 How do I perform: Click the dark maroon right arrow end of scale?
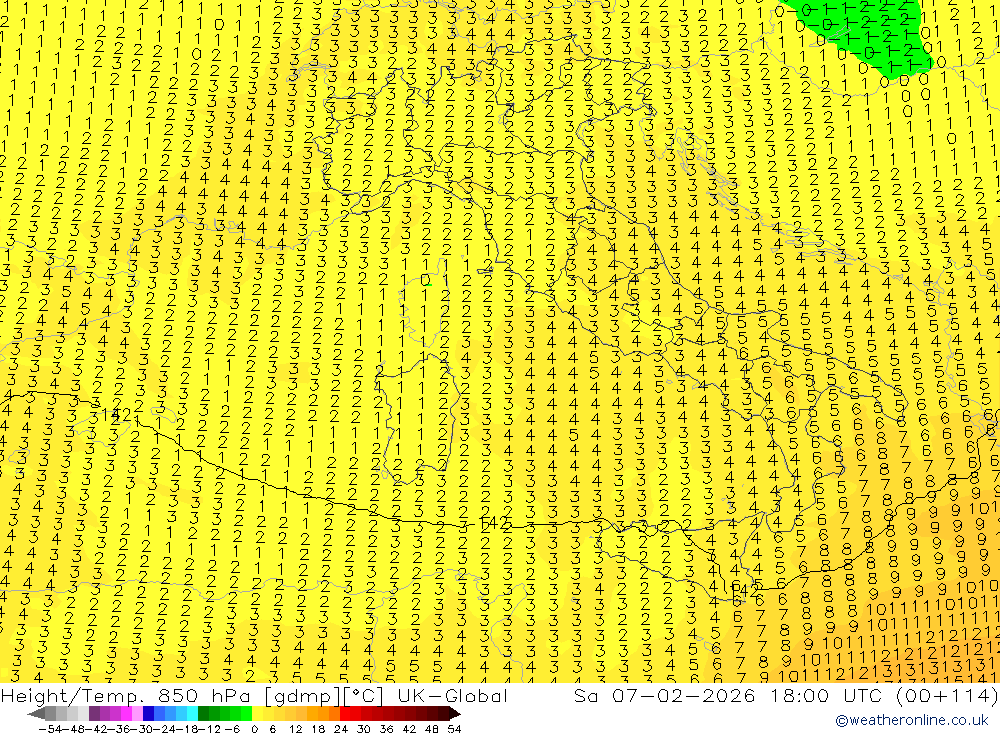[454, 713]
